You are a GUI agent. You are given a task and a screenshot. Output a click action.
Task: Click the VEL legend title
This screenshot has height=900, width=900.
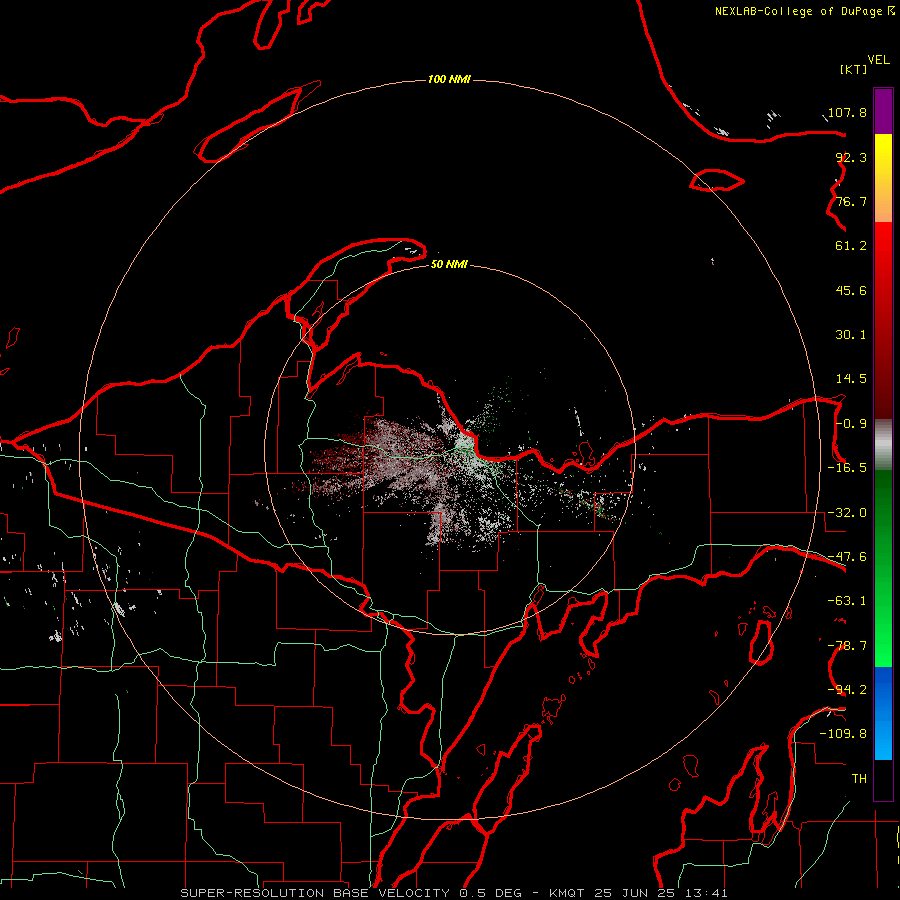pos(878,60)
